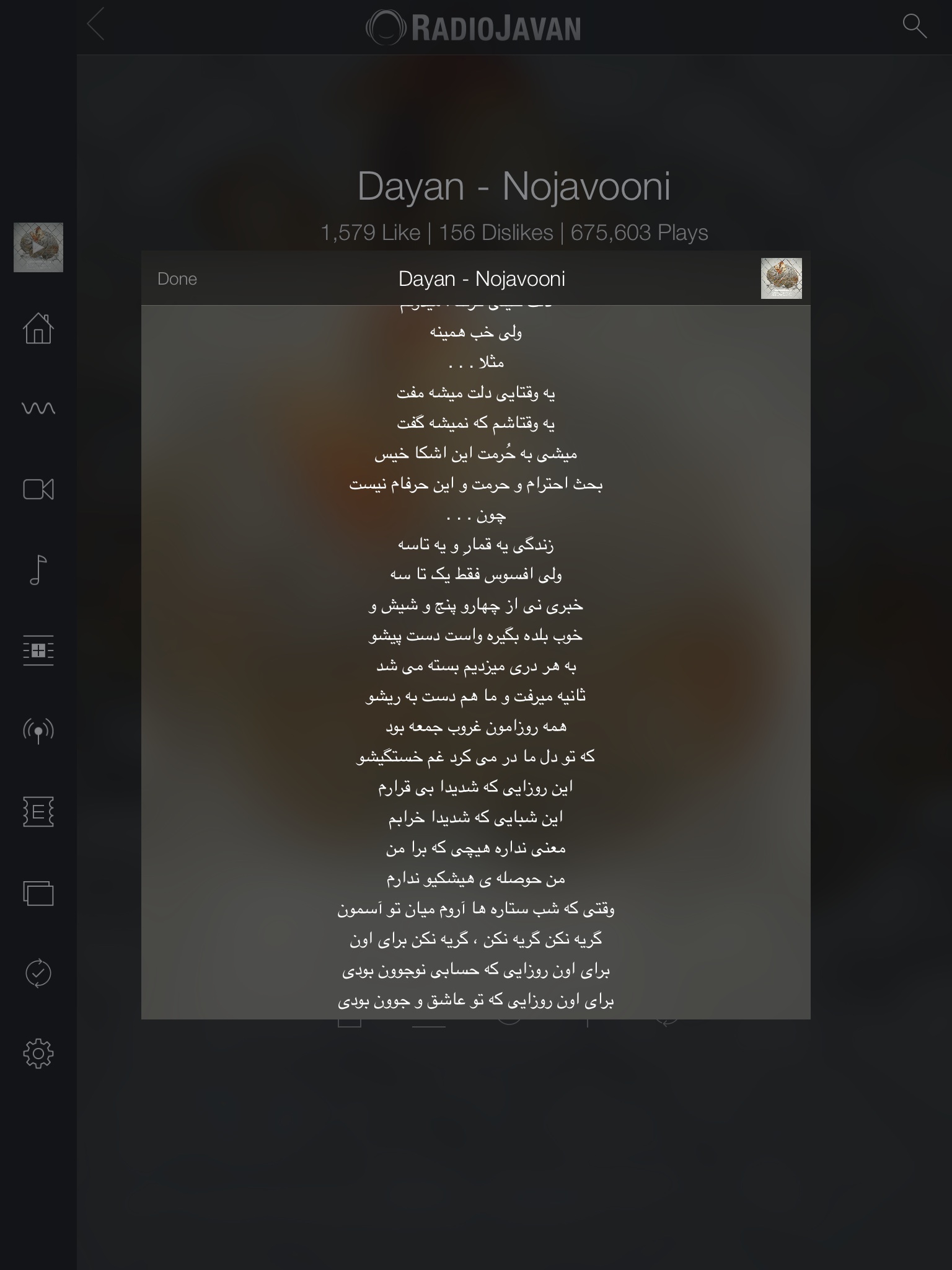Open the stacked windows icon in the sidebar
Image resolution: width=952 pixels, height=1270 pixels.
click(38, 893)
